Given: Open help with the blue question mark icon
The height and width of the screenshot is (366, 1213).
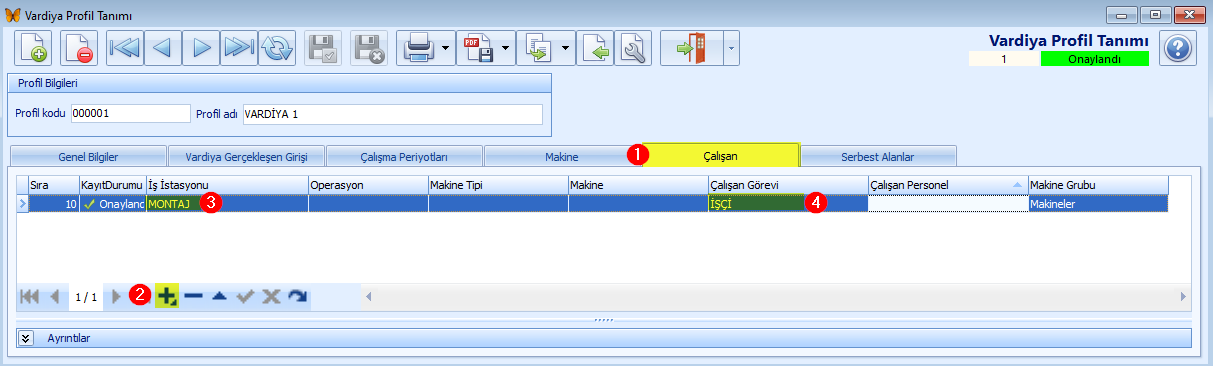Looking at the screenshot, I should click(1178, 48).
